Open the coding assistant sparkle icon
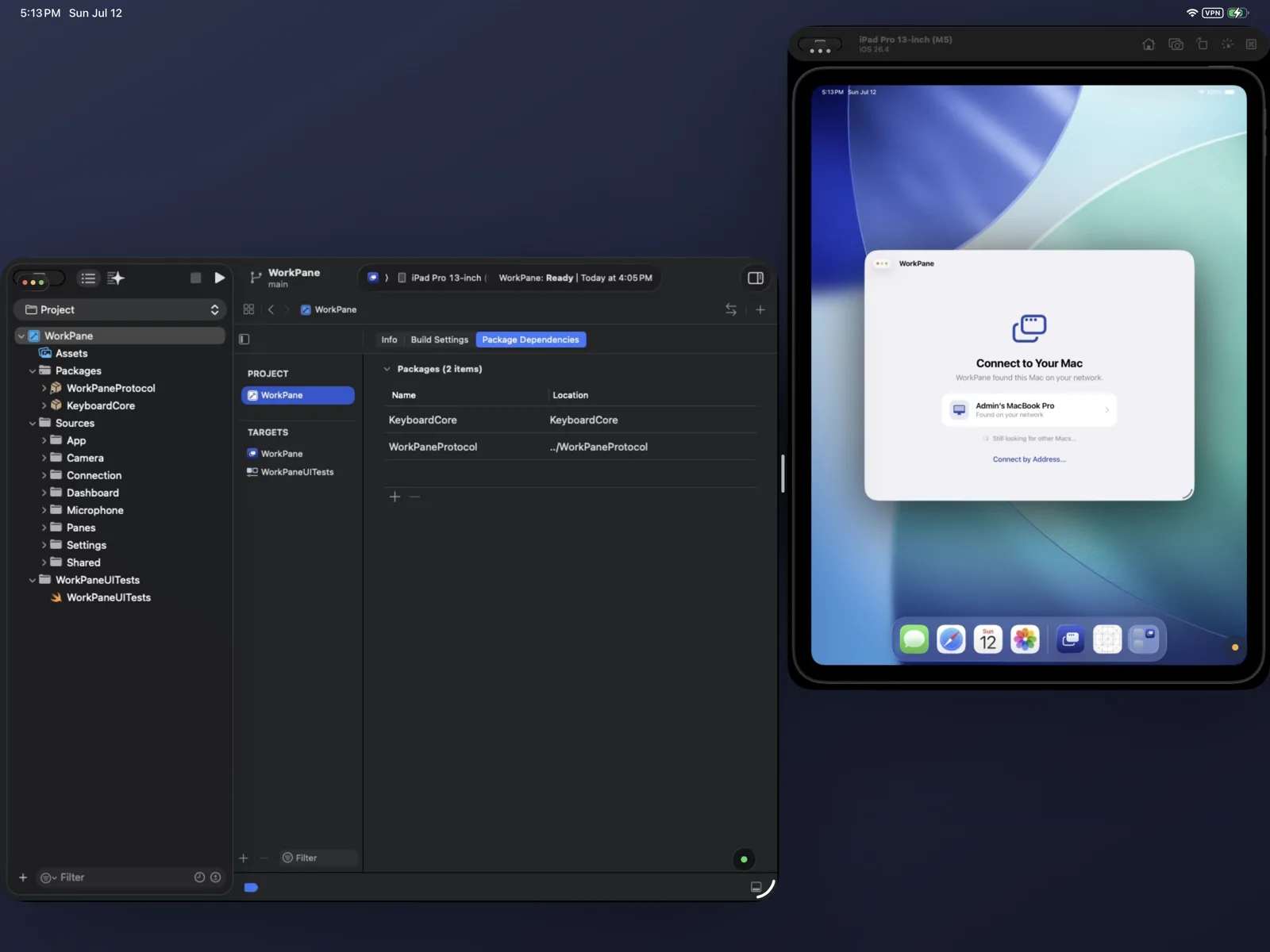Image resolution: width=1270 pixels, height=952 pixels. (116, 278)
